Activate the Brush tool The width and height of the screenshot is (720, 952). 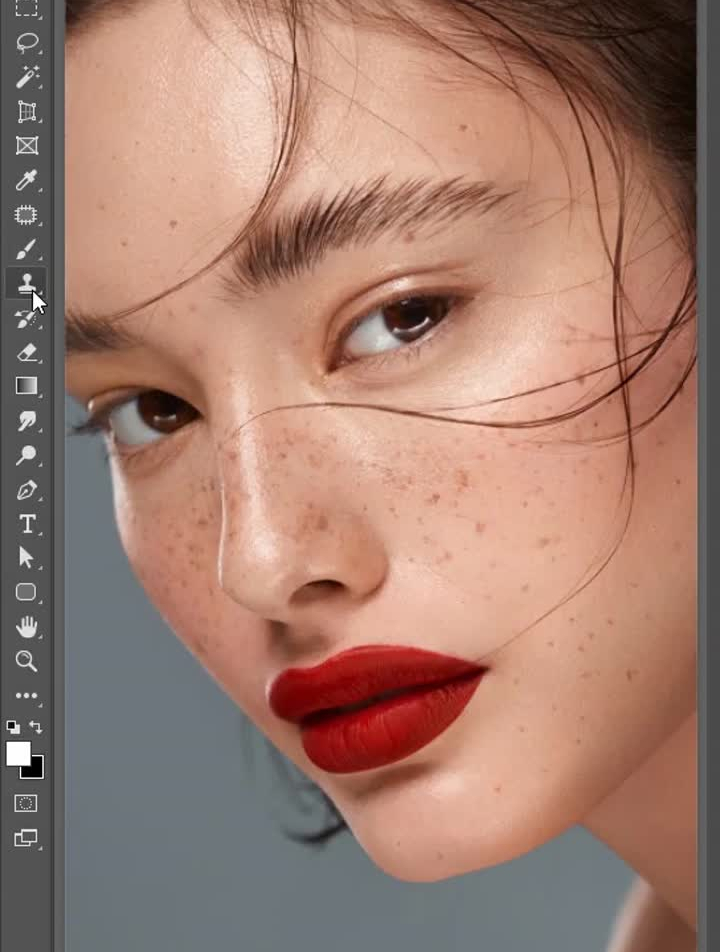pos(27,249)
